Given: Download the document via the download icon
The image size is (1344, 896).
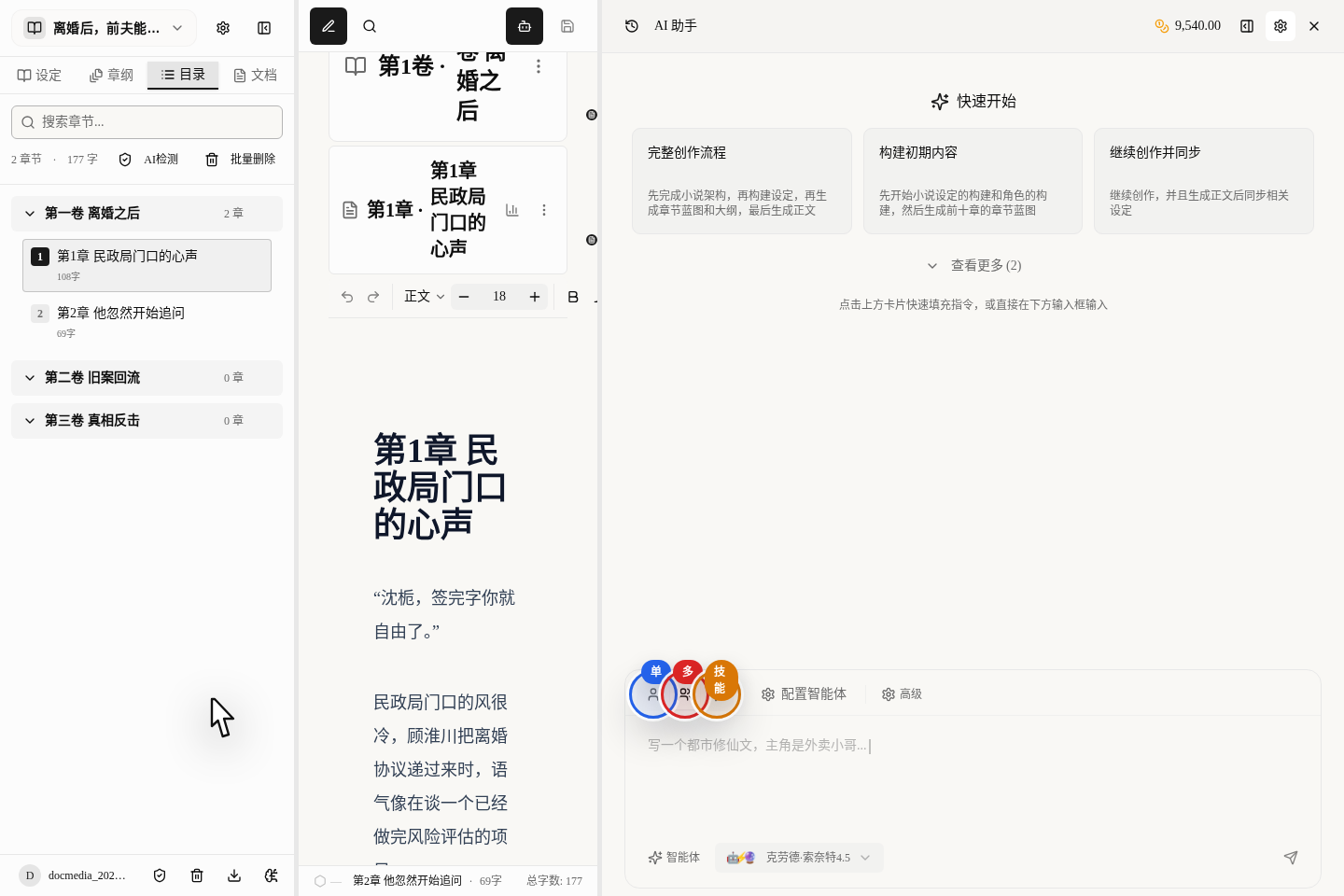Looking at the screenshot, I should [x=234, y=875].
